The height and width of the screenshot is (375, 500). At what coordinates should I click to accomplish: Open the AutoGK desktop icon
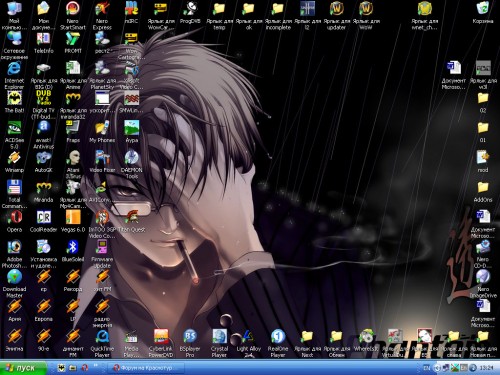(x=43, y=158)
